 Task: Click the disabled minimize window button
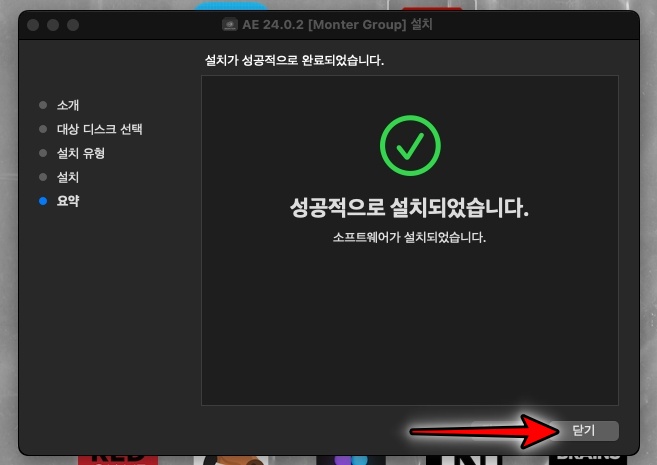53,25
